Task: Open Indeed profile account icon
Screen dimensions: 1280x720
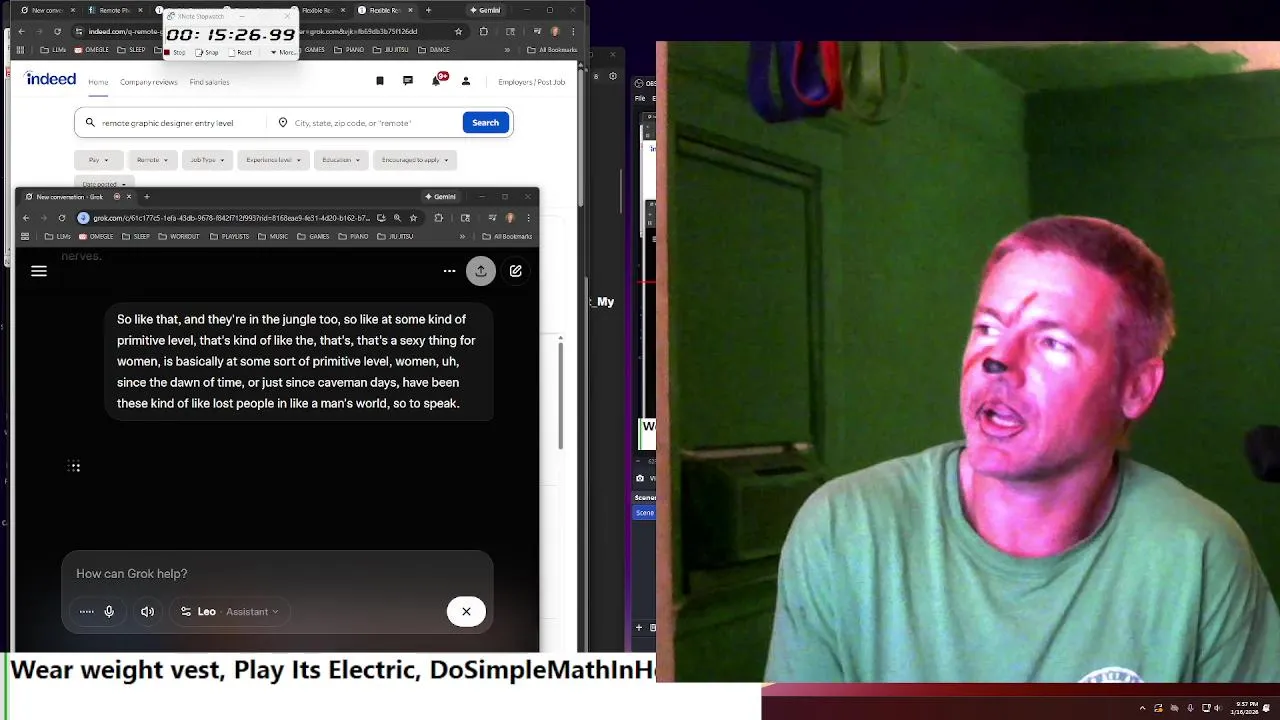Action: (x=465, y=81)
